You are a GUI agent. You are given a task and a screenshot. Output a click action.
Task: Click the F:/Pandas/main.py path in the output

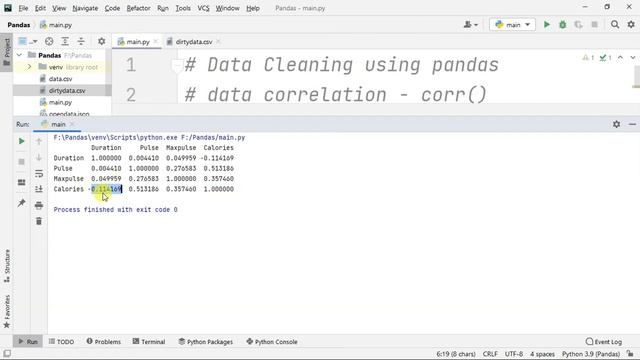213,138
